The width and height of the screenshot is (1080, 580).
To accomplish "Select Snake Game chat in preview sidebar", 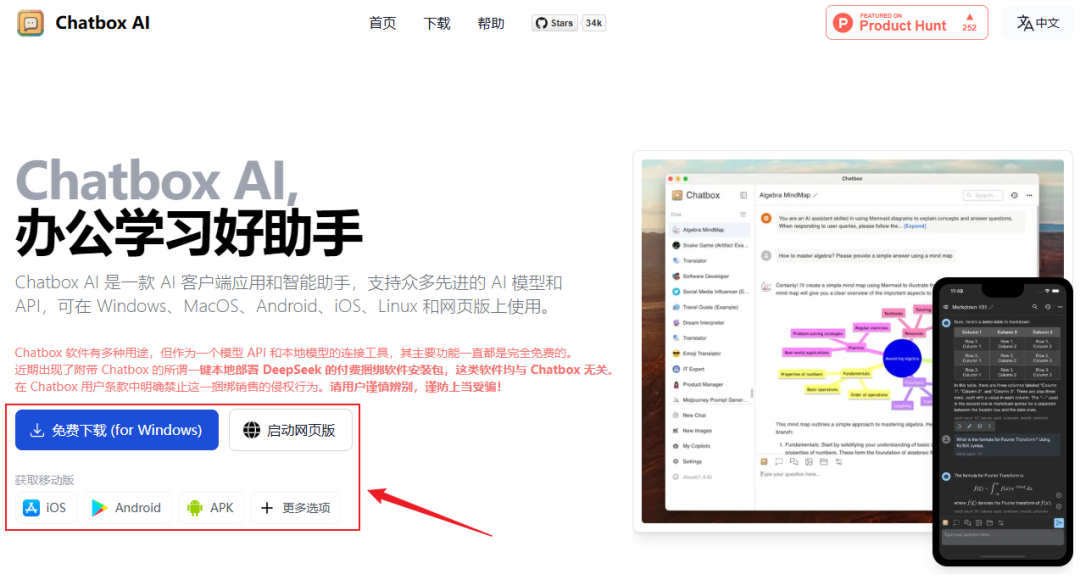I will point(709,245).
